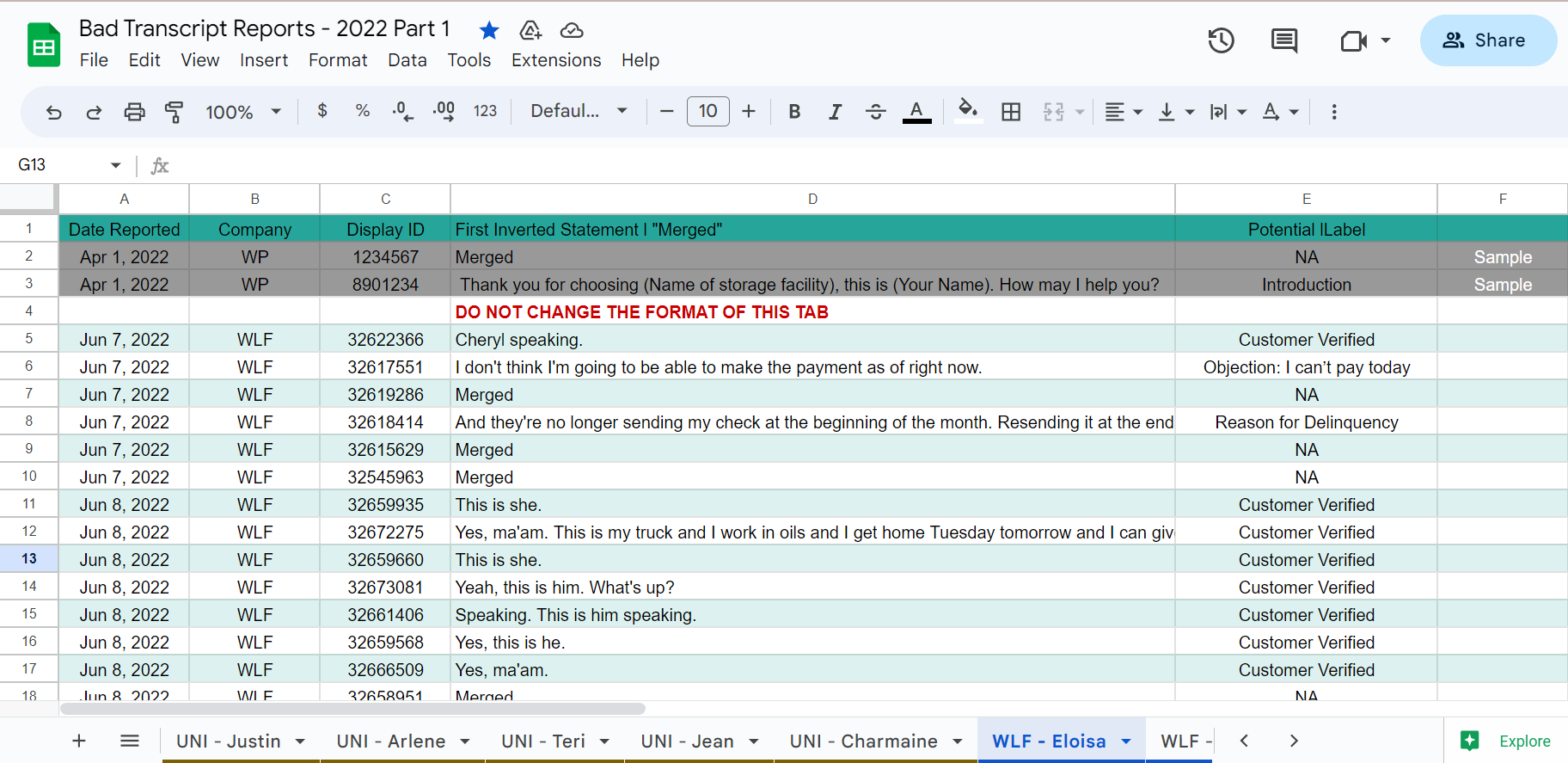Add a new sheet
1568x763 pixels.
[x=79, y=741]
